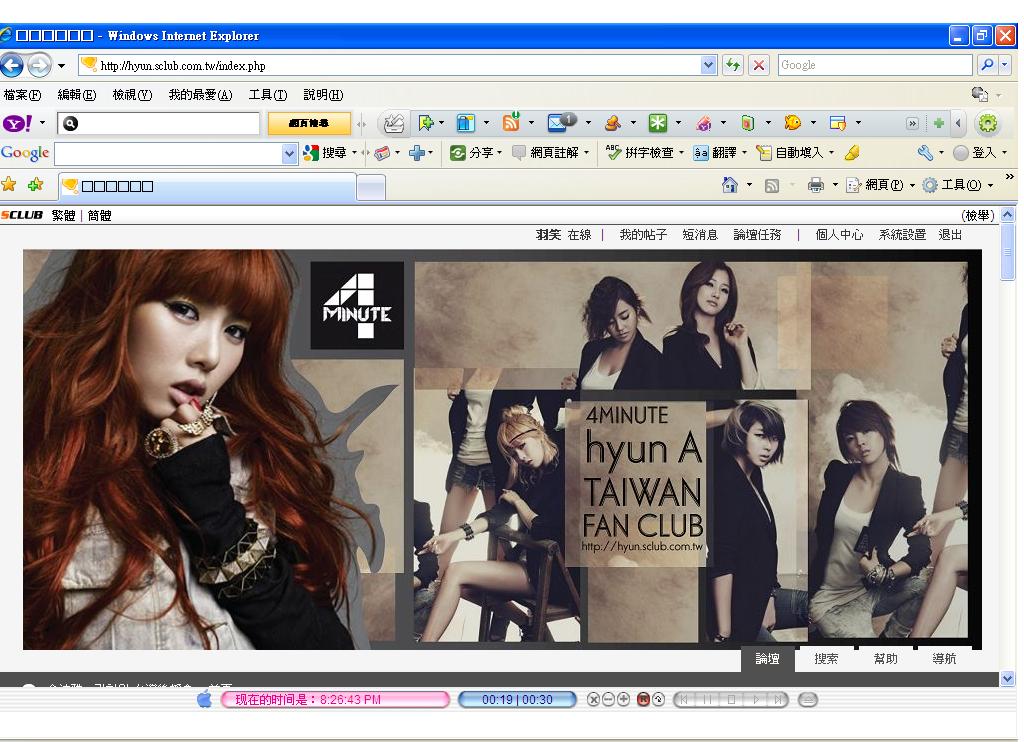Click the 退出 logout link
Image resolution: width=1024 pixels, height=742 pixels.
[x=950, y=234]
